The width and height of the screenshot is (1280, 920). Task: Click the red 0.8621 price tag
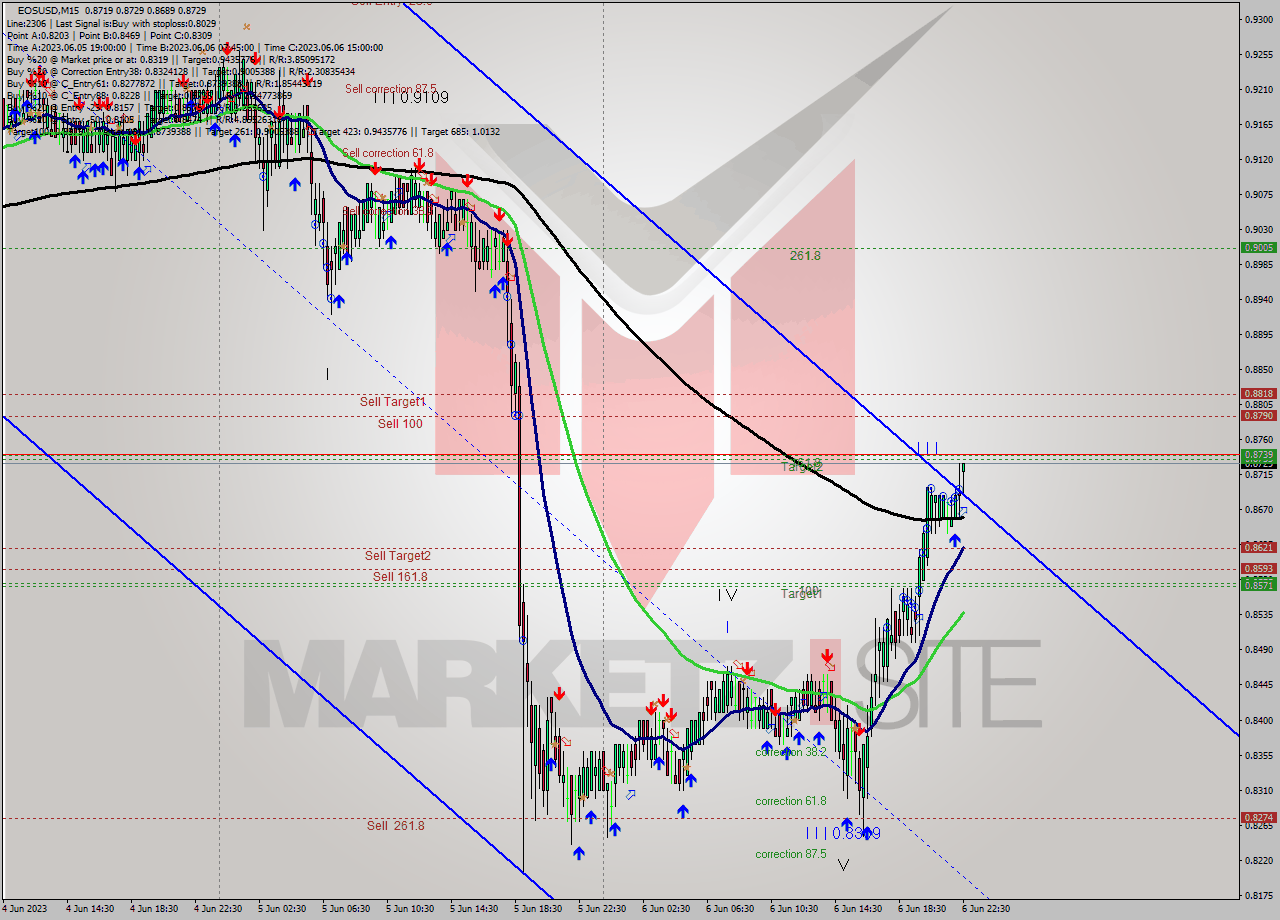click(1258, 547)
